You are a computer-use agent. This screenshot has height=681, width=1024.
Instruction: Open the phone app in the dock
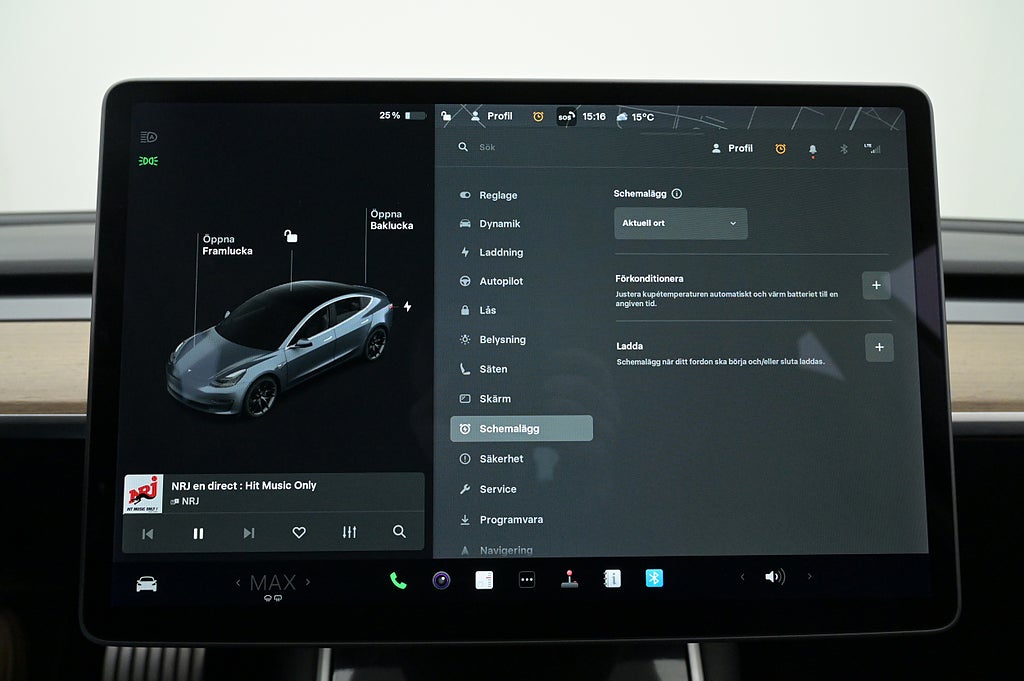[x=398, y=580]
